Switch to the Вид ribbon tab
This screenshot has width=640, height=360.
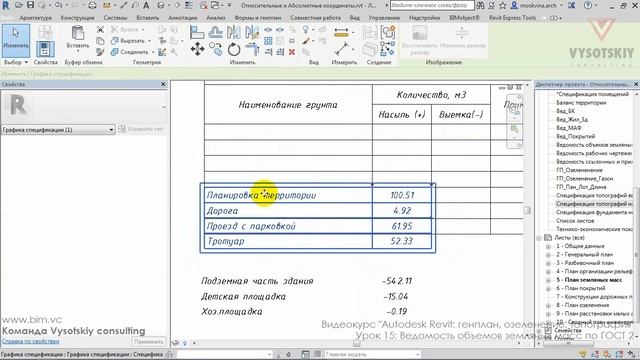355,18
